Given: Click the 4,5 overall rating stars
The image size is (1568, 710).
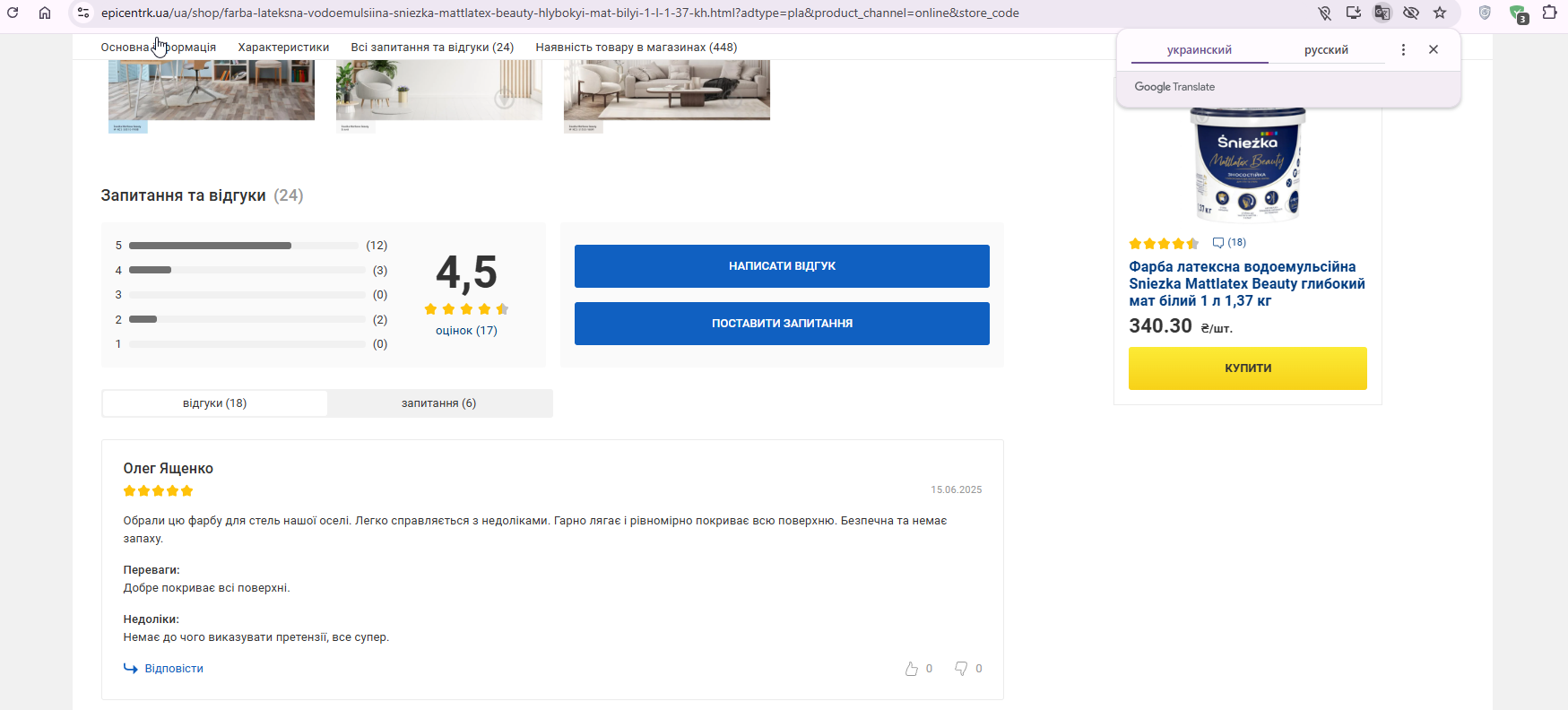Looking at the screenshot, I should (x=466, y=309).
